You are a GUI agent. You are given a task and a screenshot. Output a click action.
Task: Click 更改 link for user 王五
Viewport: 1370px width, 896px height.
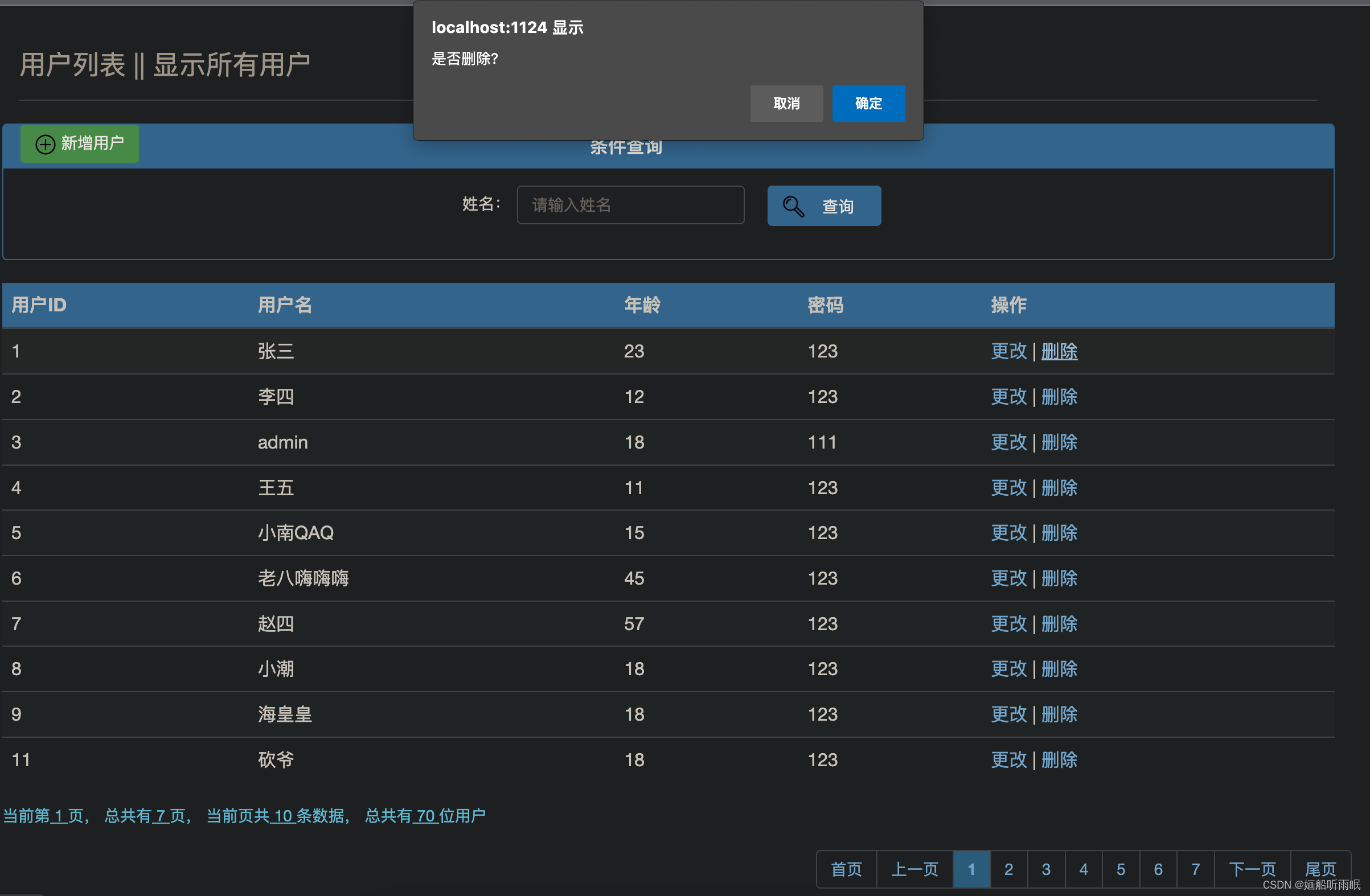pos(1008,487)
